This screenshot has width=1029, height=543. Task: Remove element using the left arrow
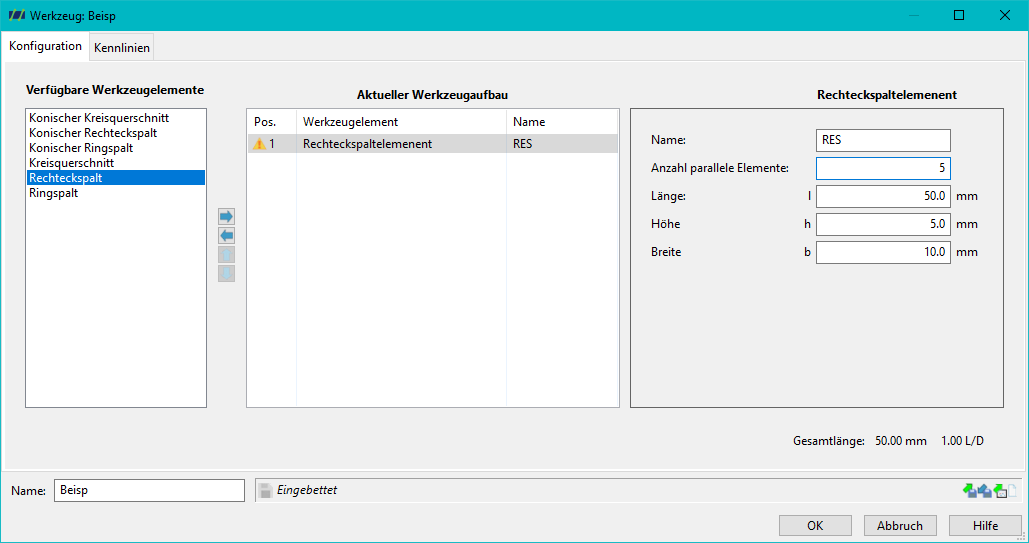pyautogui.click(x=226, y=236)
